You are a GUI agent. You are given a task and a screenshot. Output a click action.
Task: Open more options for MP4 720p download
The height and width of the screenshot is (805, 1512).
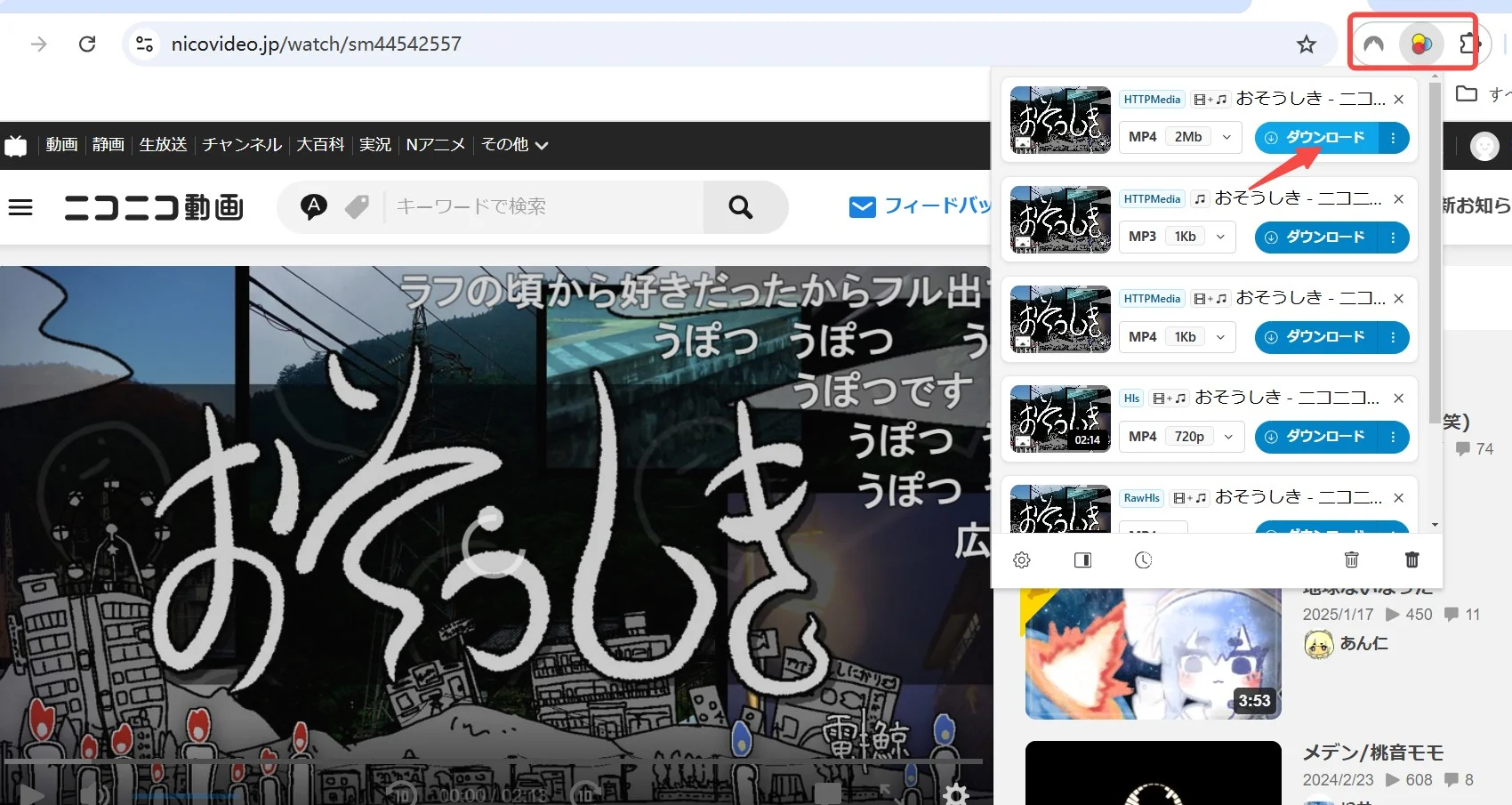pos(1393,437)
